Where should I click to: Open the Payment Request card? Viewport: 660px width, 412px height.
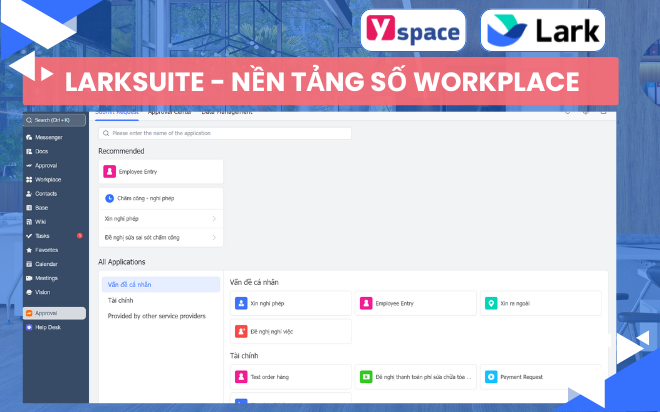(x=541, y=377)
